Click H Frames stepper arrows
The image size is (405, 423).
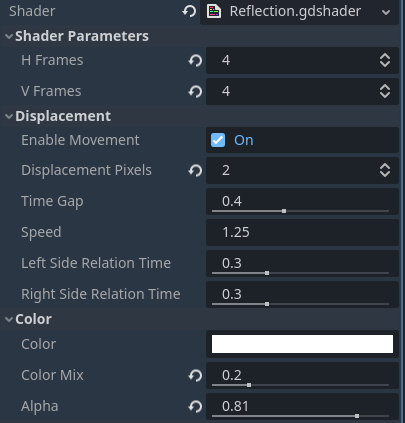tap(385, 60)
